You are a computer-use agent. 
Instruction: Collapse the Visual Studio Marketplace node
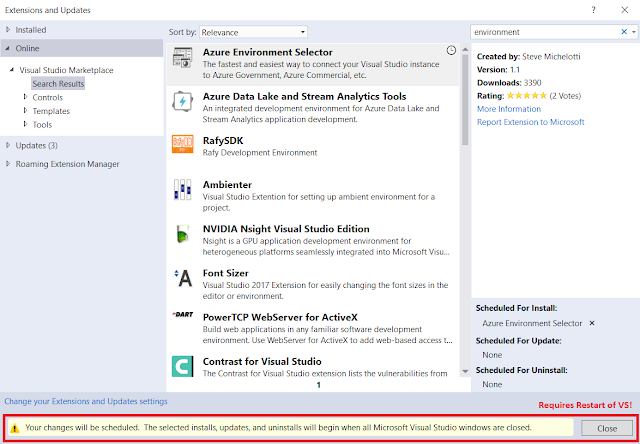(x=12, y=70)
